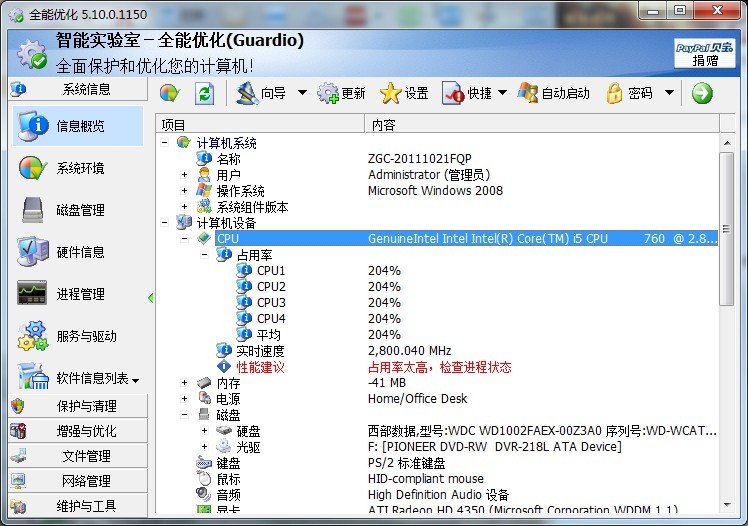Select 磁盘管理 disk management in sidebar
This screenshot has width=748, height=526.
coord(78,210)
